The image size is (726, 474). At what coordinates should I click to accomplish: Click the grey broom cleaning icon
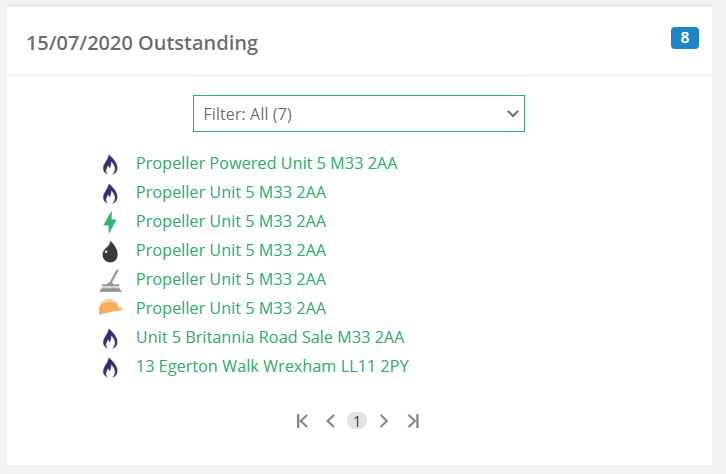[x=110, y=280]
